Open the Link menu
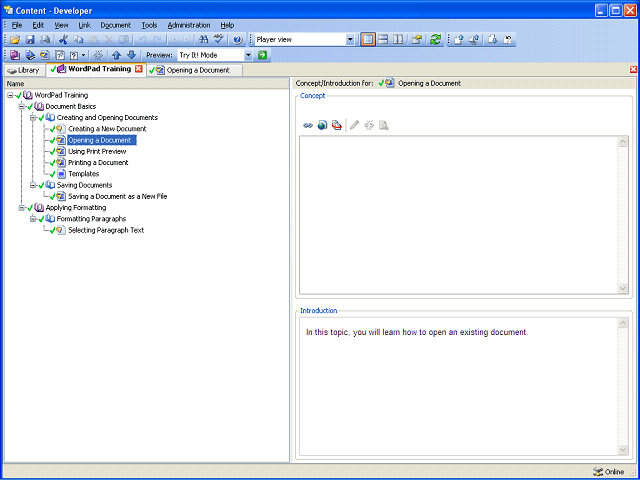 (84, 25)
